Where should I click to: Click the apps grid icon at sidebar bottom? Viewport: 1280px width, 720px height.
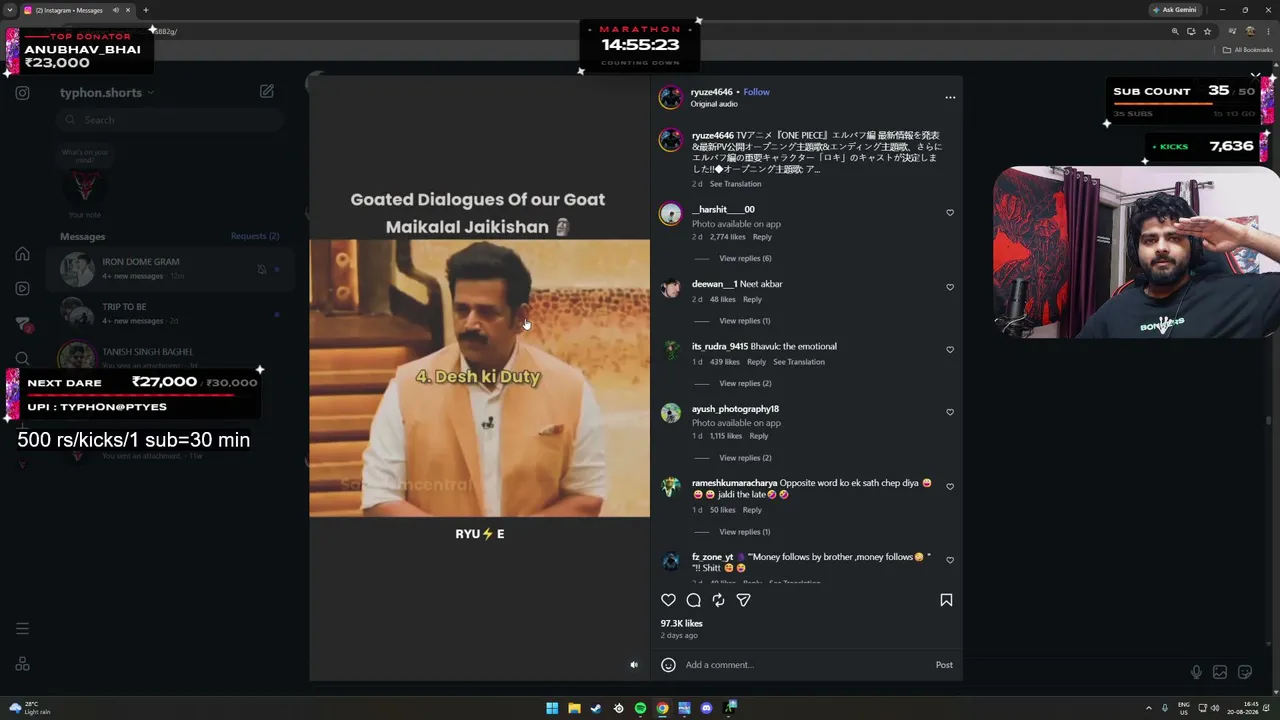coord(22,664)
